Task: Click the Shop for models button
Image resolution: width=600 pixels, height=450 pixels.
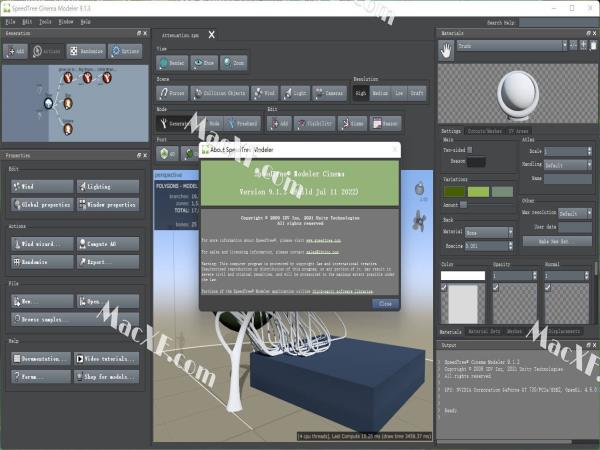Action: click(106, 377)
